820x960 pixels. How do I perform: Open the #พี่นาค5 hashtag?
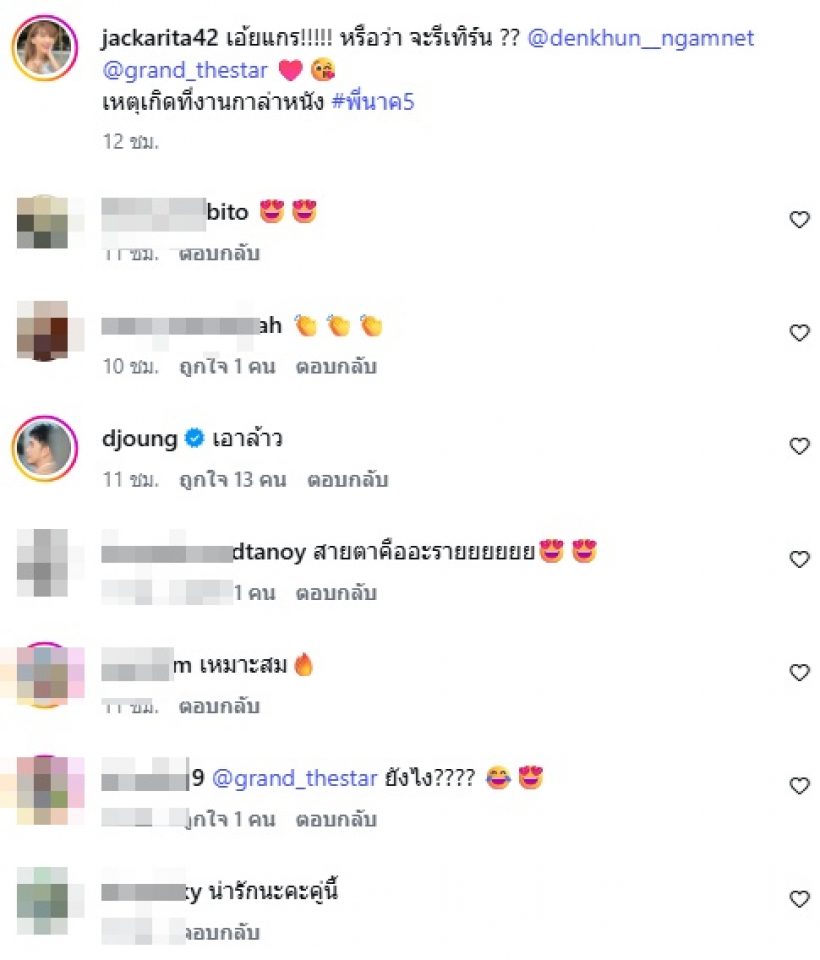[373, 101]
